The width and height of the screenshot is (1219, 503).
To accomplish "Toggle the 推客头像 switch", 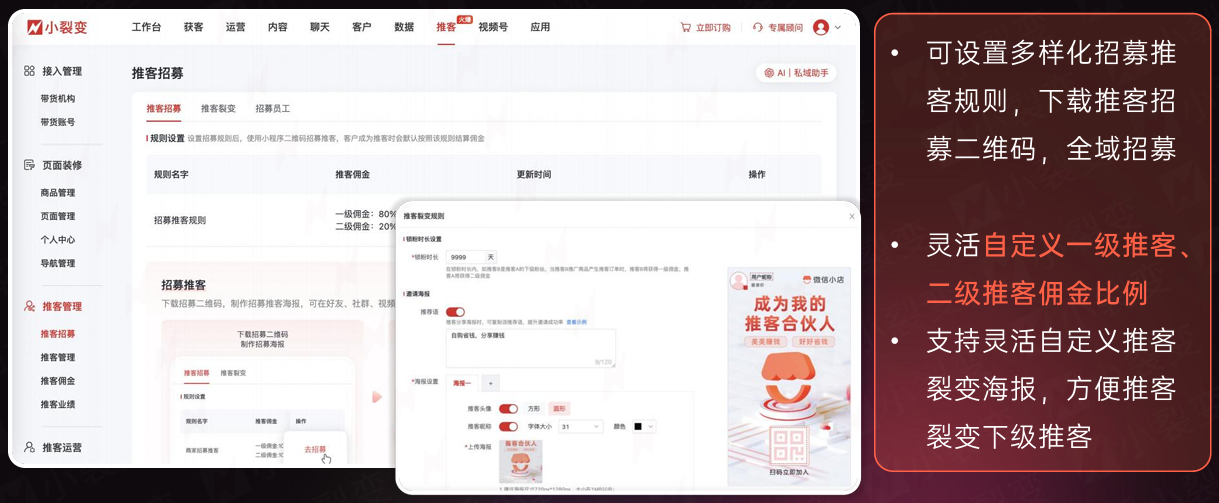I will click(x=508, y=409).
